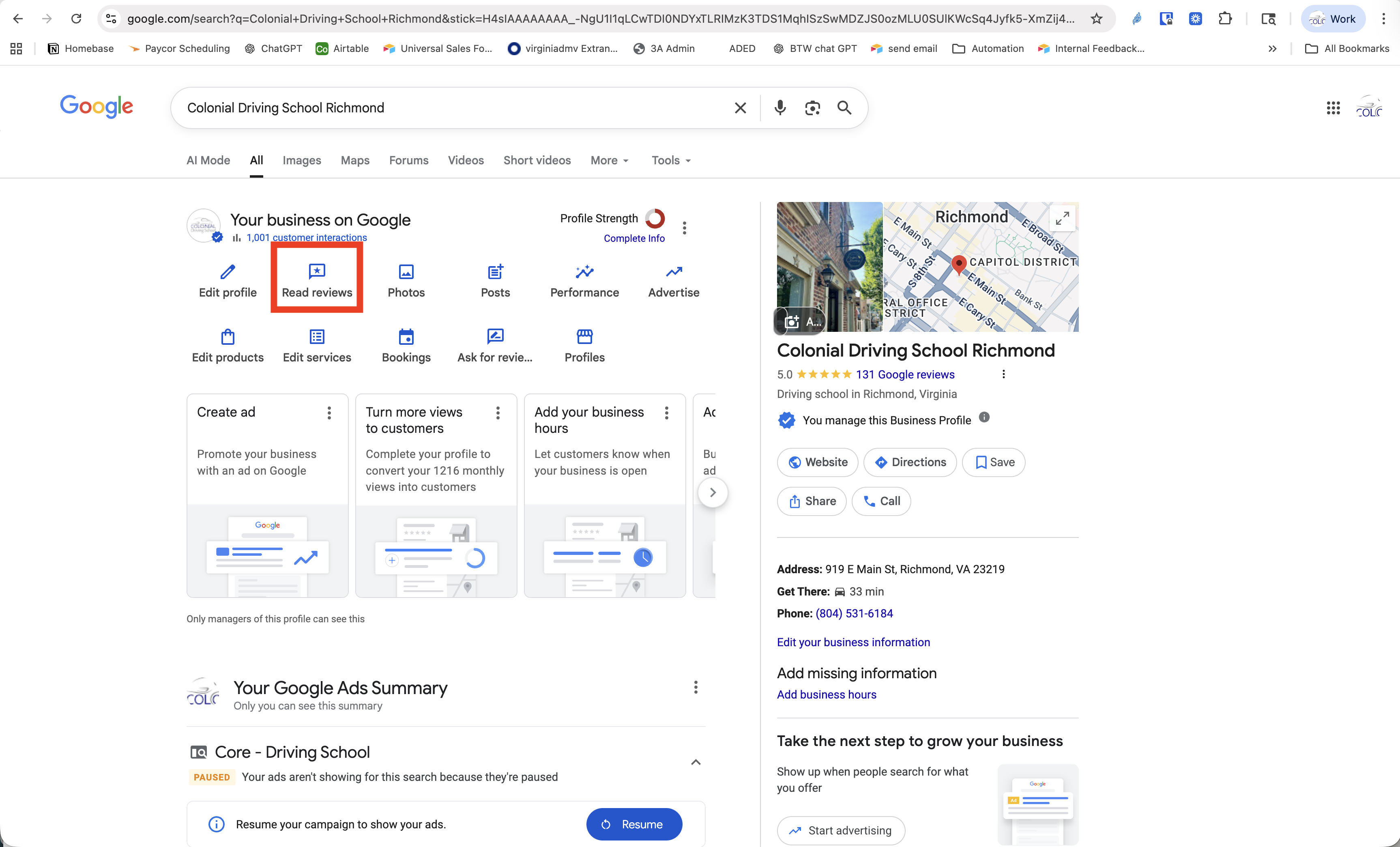Save the business with Save button
Viewport: 1400px width, 847px height.
(993, 462)
